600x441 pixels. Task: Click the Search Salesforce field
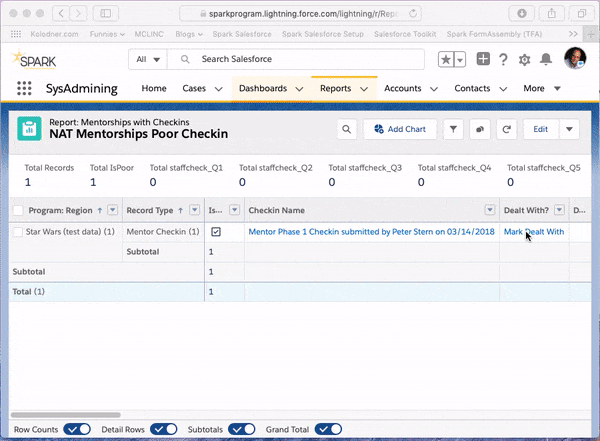[x=296, y=59]
